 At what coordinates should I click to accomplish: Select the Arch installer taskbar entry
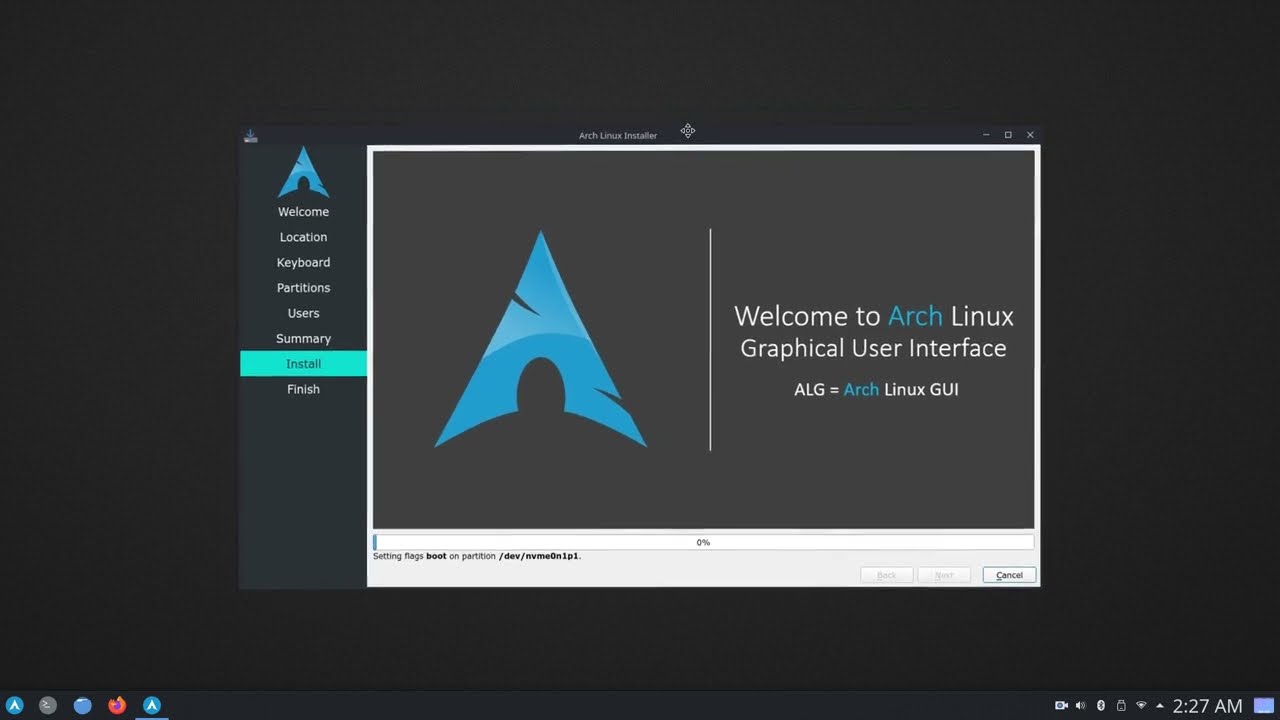[x=152, y=705]
